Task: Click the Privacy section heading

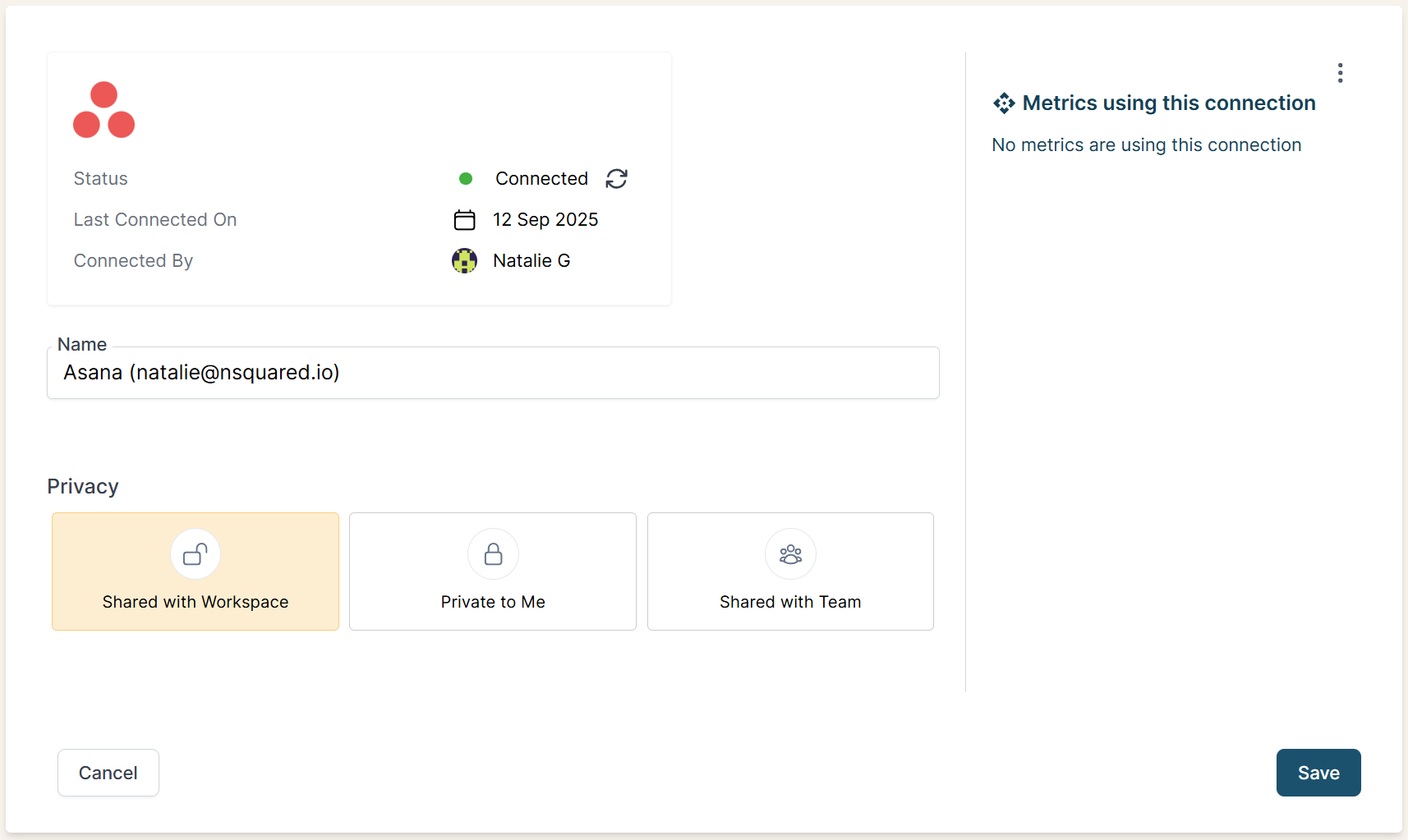Action: coord(82,486)
